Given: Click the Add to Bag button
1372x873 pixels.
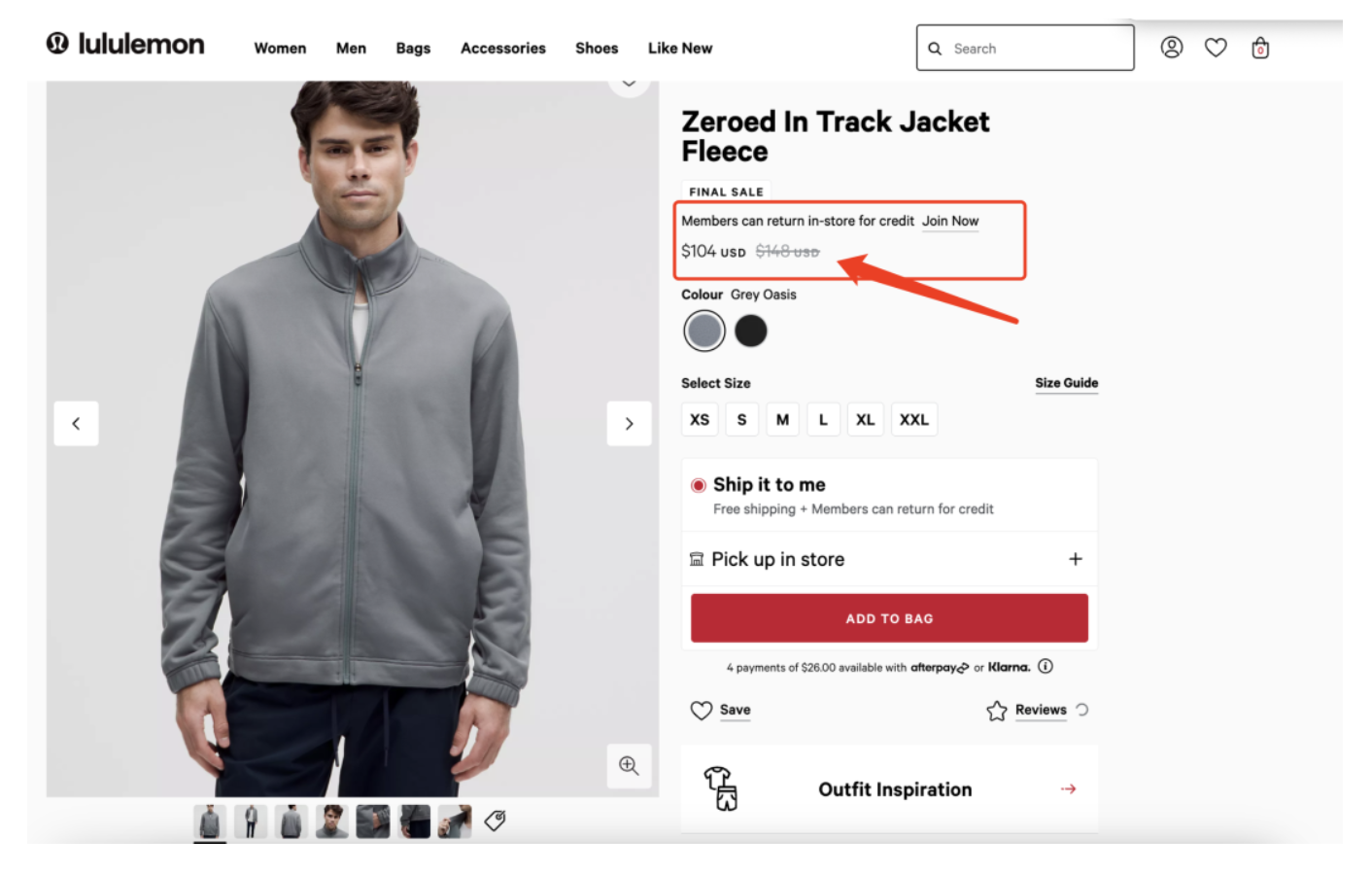Looking at the screenshot, I should click(889, 618).
